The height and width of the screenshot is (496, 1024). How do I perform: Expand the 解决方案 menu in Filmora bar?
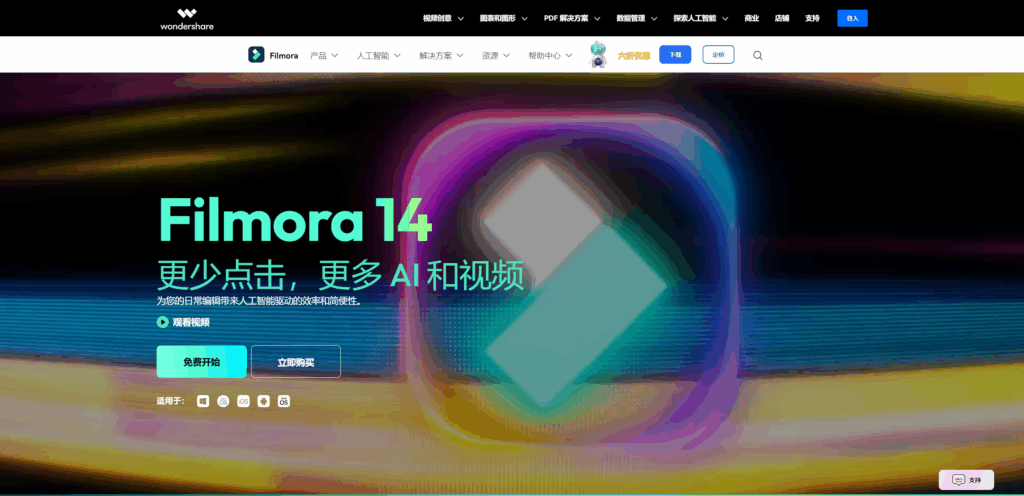441,55
